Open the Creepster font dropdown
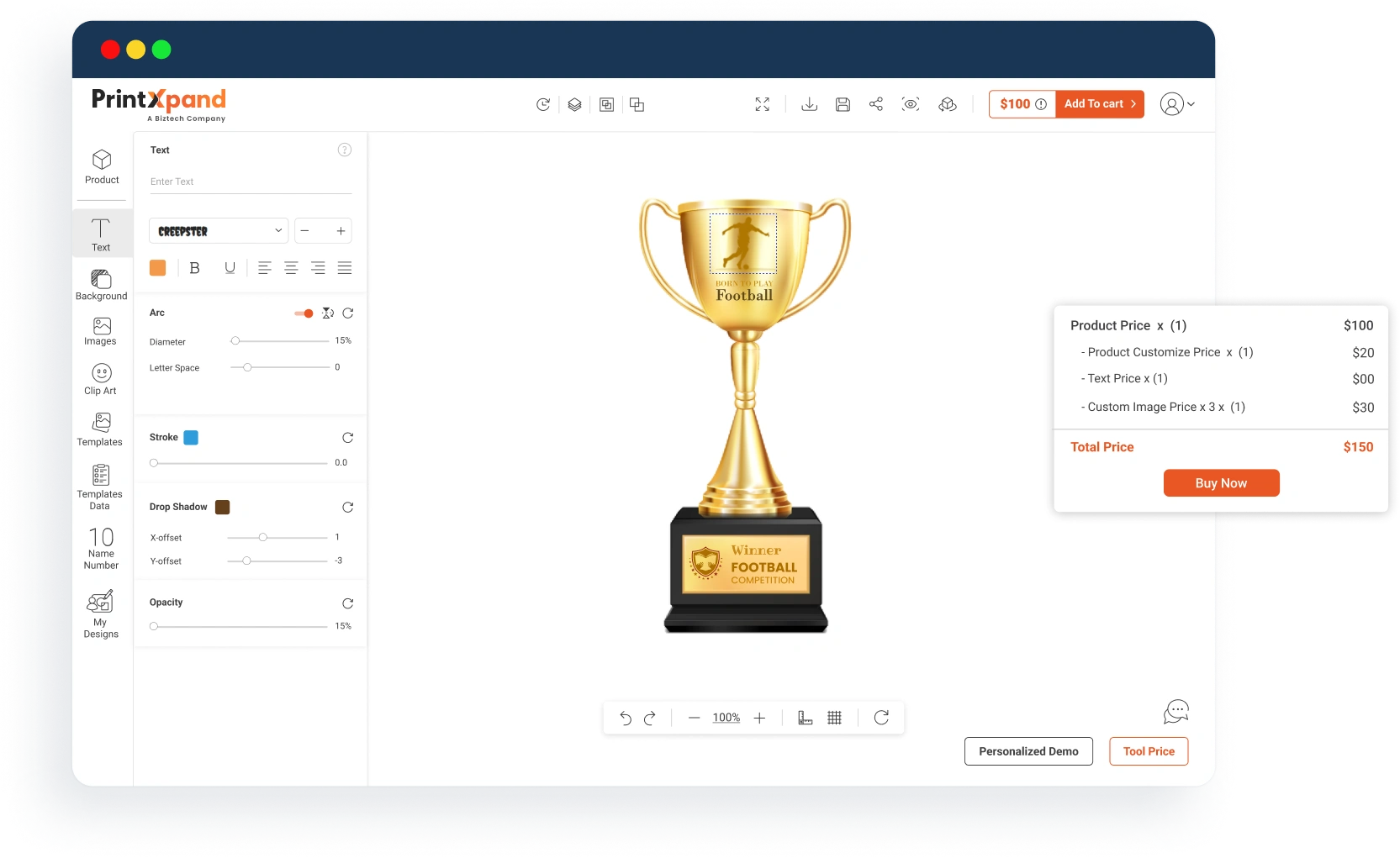The height and width of the screenshot is (858, 1400). (219, 231)
